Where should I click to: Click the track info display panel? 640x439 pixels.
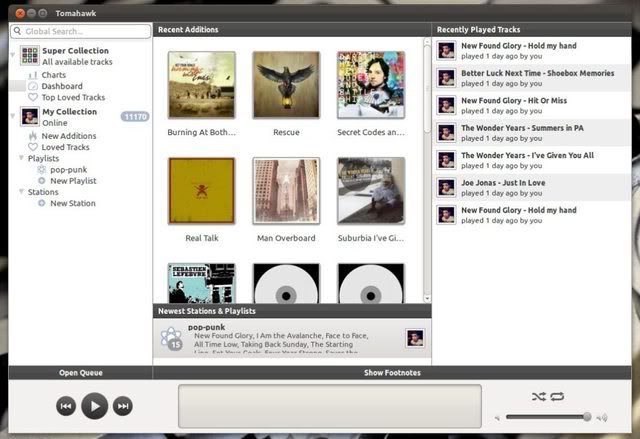330,406
